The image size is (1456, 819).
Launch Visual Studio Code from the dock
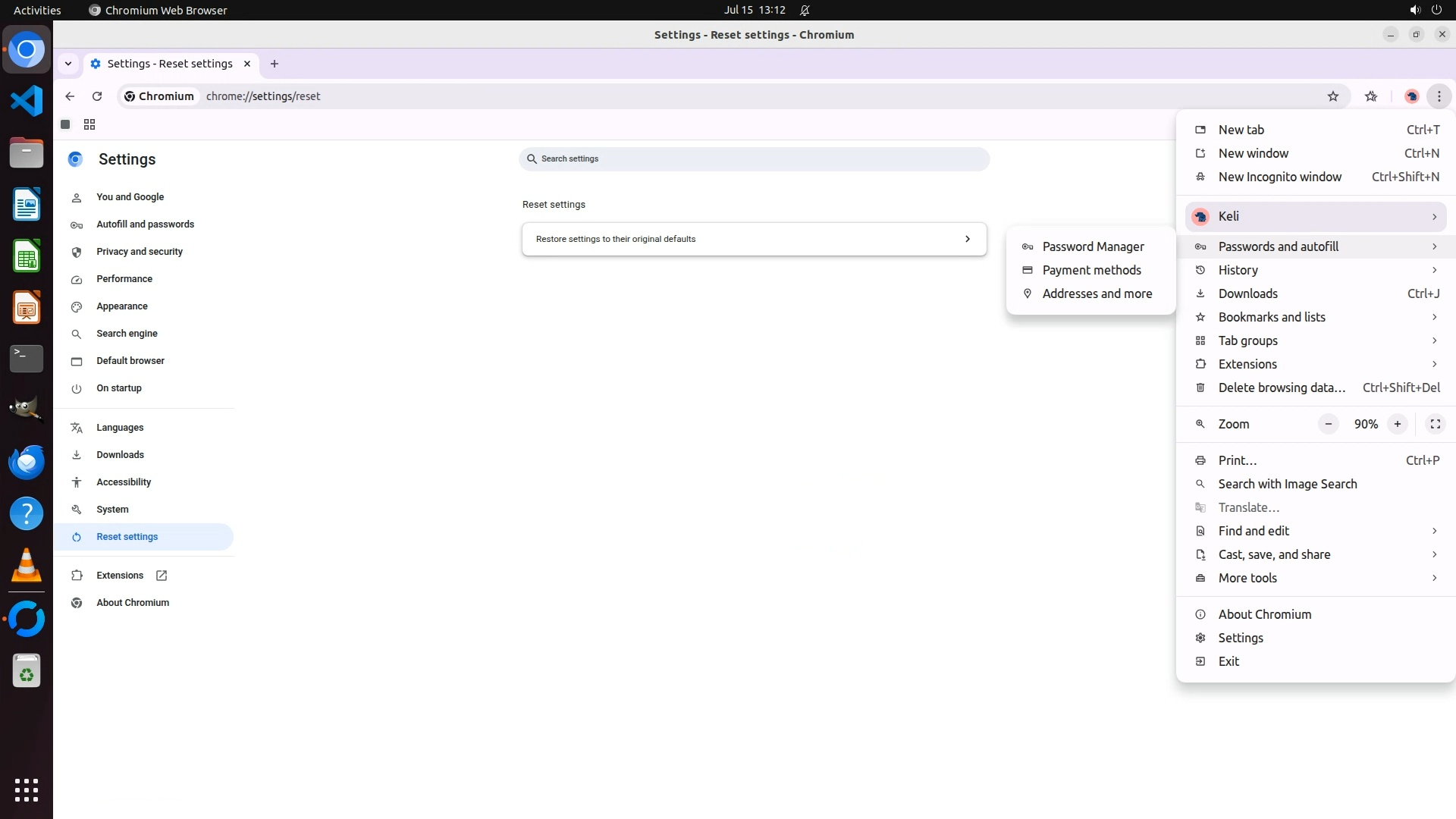pos(27,101)
